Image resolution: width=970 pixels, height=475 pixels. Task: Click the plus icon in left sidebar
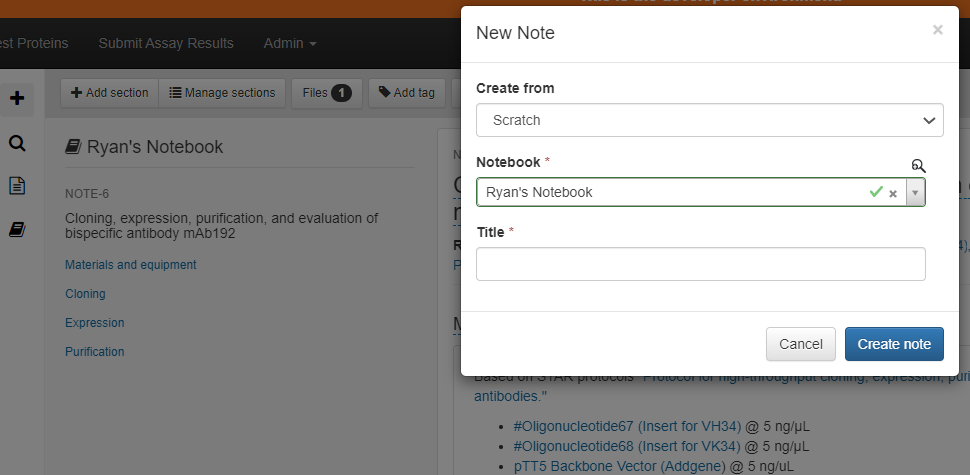[17, 99]
